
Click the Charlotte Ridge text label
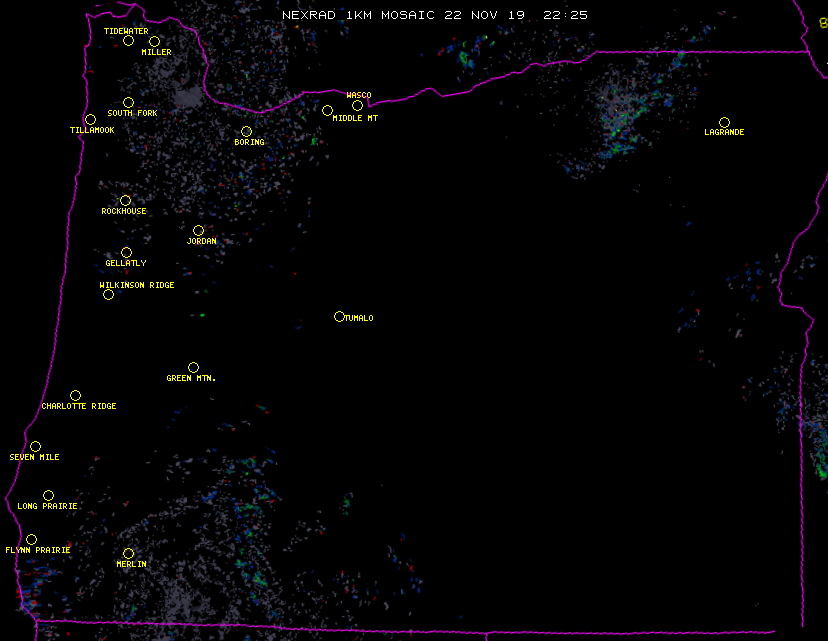pyautogui.click(x=79, y=407)
